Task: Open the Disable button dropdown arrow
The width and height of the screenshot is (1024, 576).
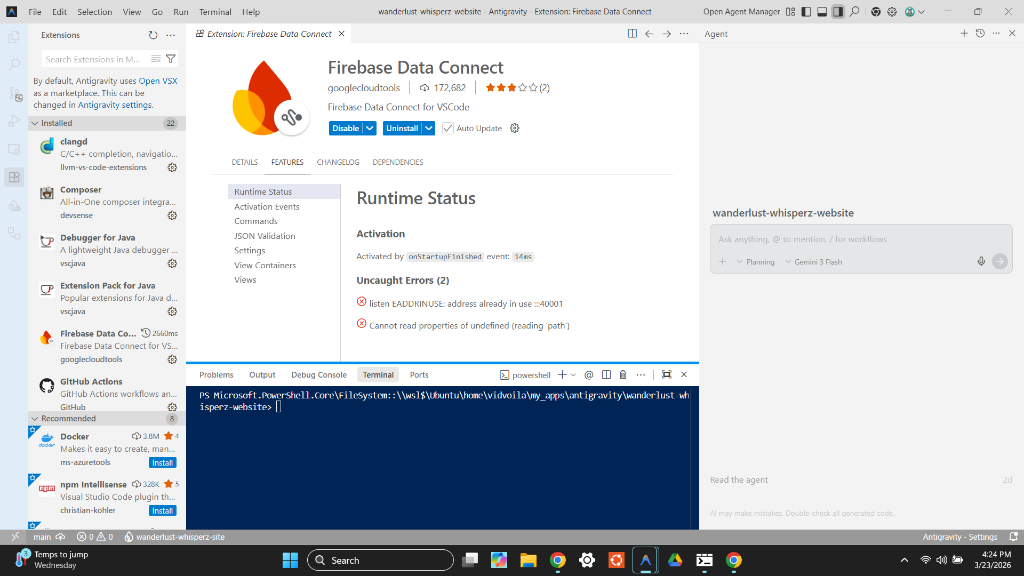Action: [x=370, y=128]
